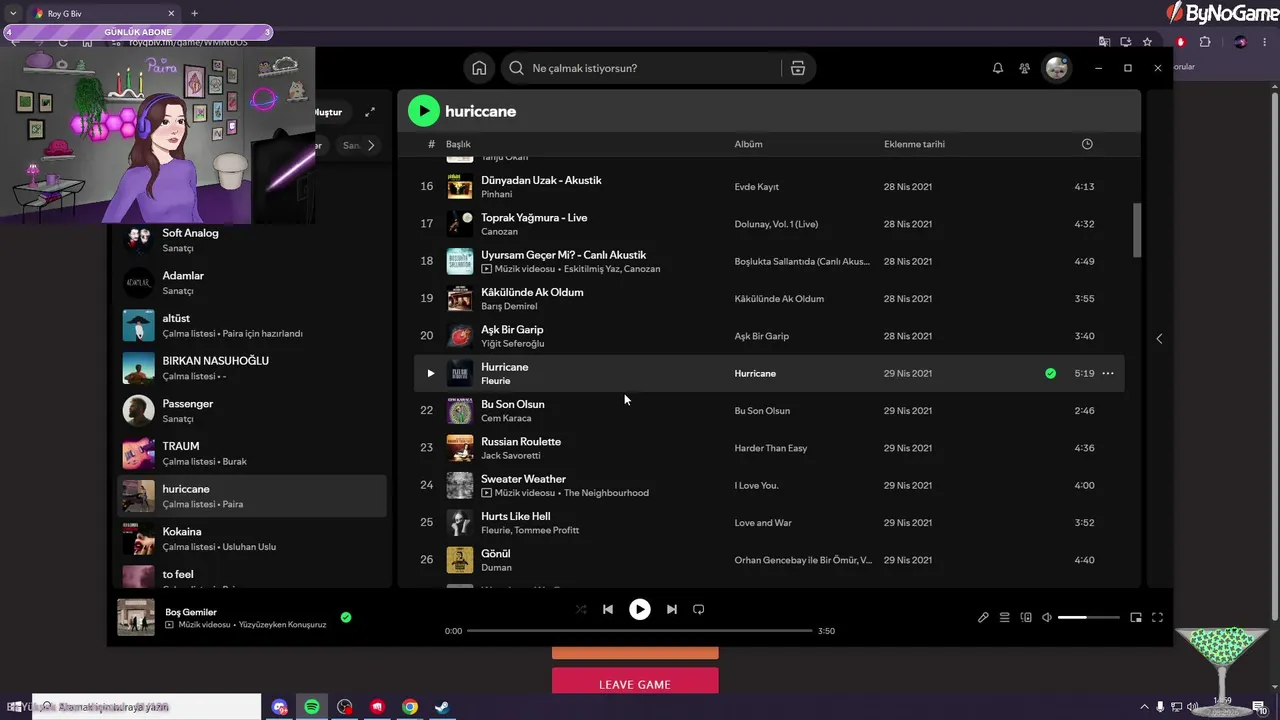
Task: Toggle saved checkmark on Hurricane row
Action: pyautogui.click(x=1050, y=373)
